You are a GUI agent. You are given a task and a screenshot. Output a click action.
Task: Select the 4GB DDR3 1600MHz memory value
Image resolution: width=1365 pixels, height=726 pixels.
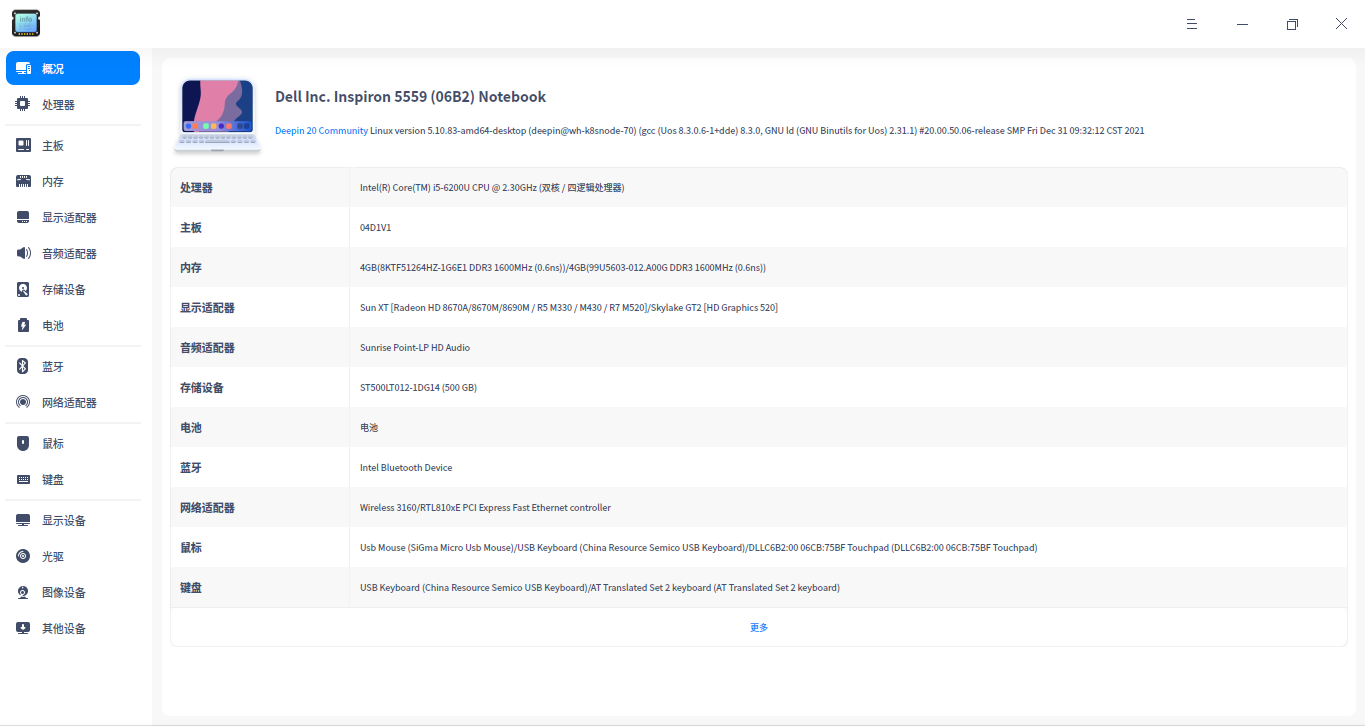pos(563,268)
